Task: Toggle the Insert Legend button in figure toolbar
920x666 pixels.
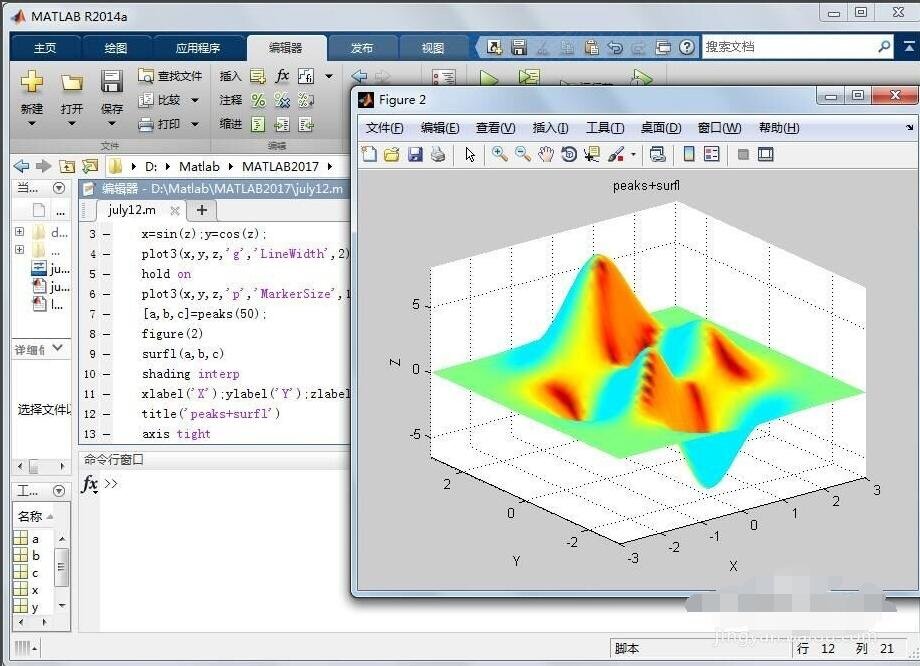Action: click(711, 154)
